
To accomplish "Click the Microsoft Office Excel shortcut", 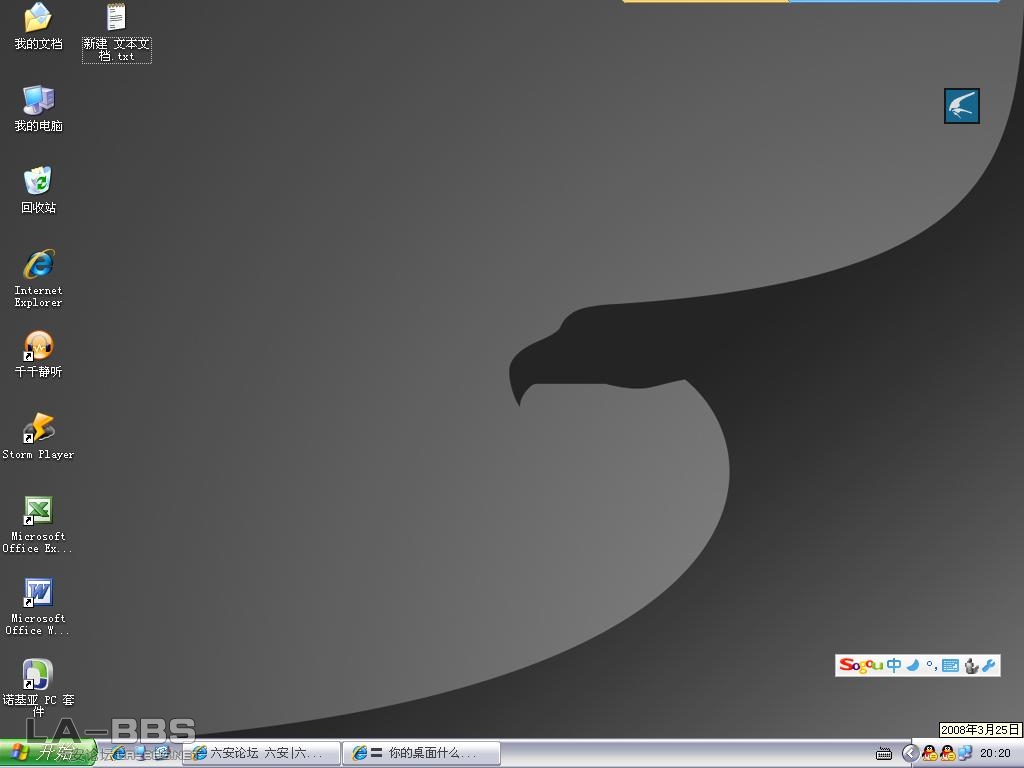I will pyautogui.click(x=38, y=510).
